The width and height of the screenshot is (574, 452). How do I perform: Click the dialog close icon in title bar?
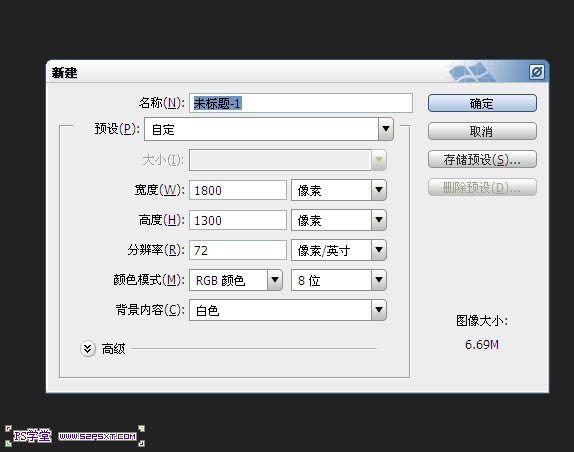[x=537, y=72]
